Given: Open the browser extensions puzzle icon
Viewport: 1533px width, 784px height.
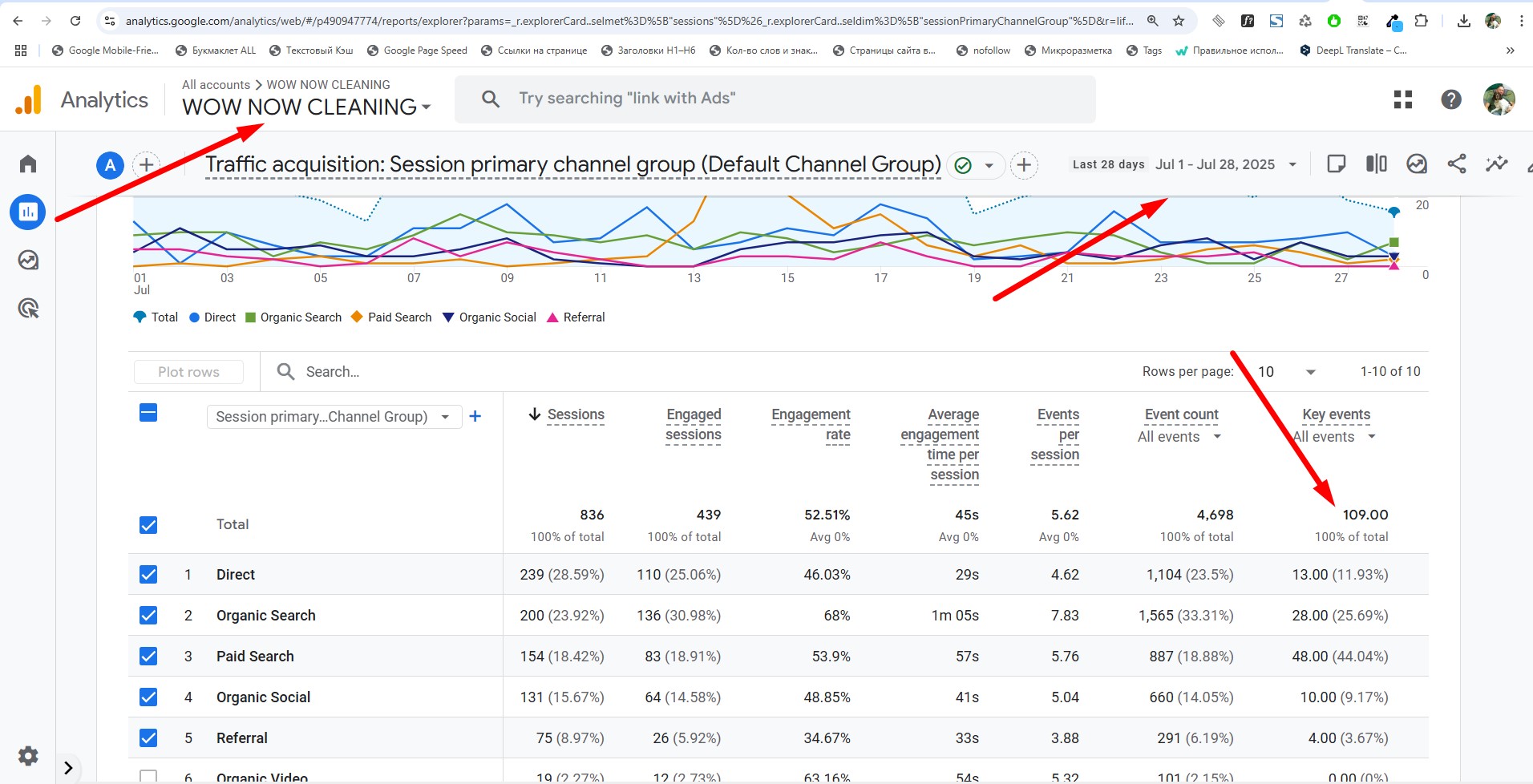Looking at the screenshot, I should click(x=1421, y=21).
